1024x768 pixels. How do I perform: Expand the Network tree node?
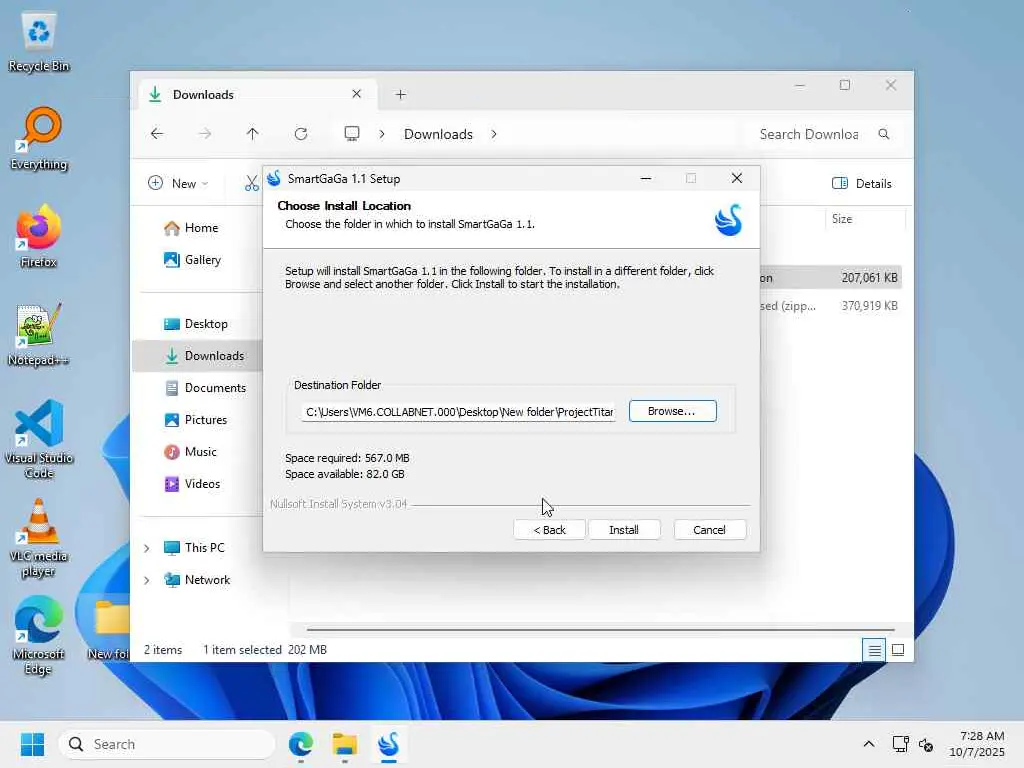pyautogui.click(x=147, y=580)
